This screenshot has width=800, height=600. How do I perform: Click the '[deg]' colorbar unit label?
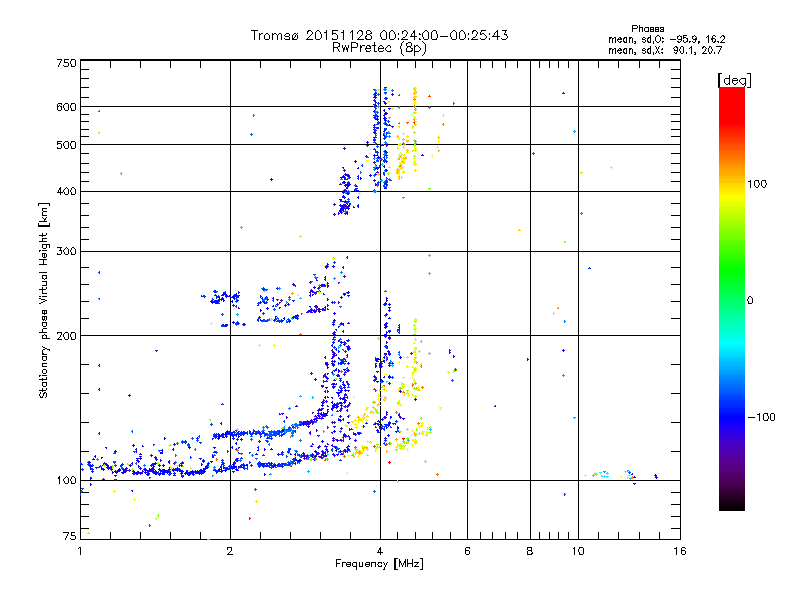point(734,80)
